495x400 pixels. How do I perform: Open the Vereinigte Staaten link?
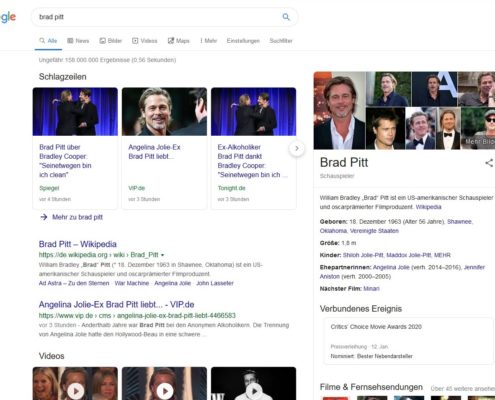click(374, 231)
